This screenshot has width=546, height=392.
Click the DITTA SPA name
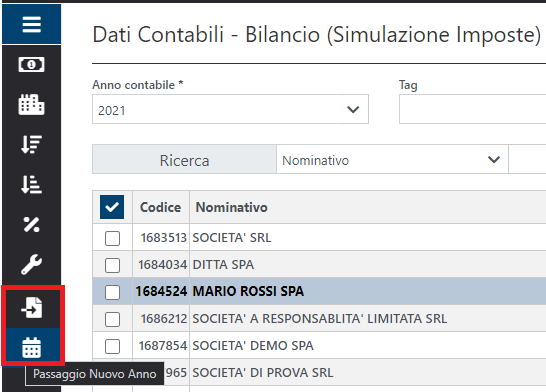coord(223,265)
